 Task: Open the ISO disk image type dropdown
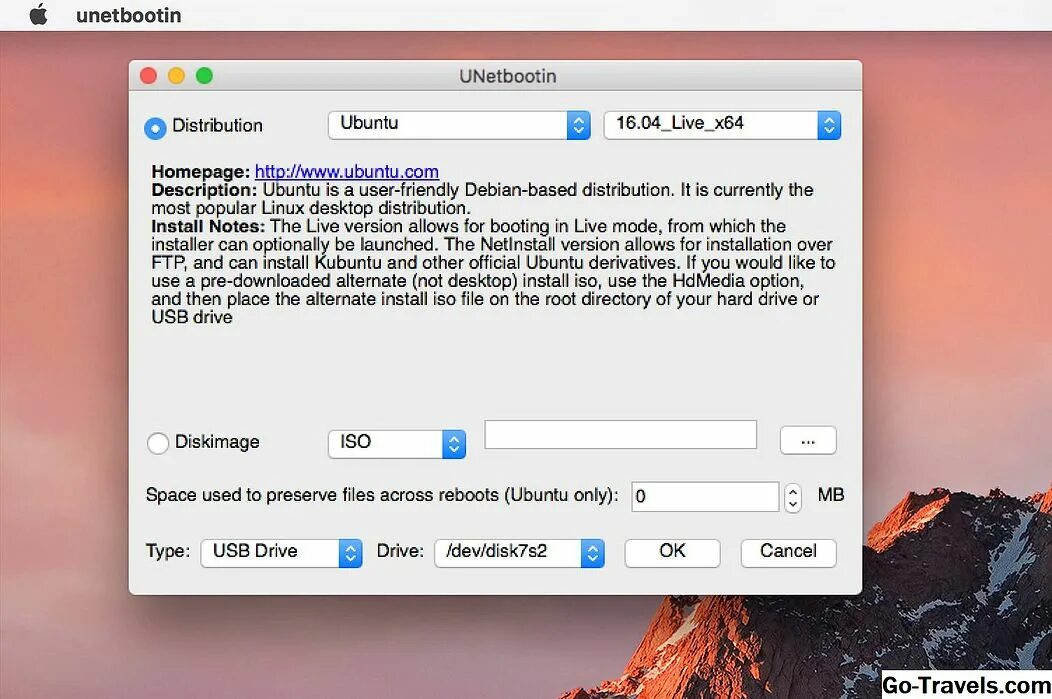pyautogui.click(x=397, y=443)
